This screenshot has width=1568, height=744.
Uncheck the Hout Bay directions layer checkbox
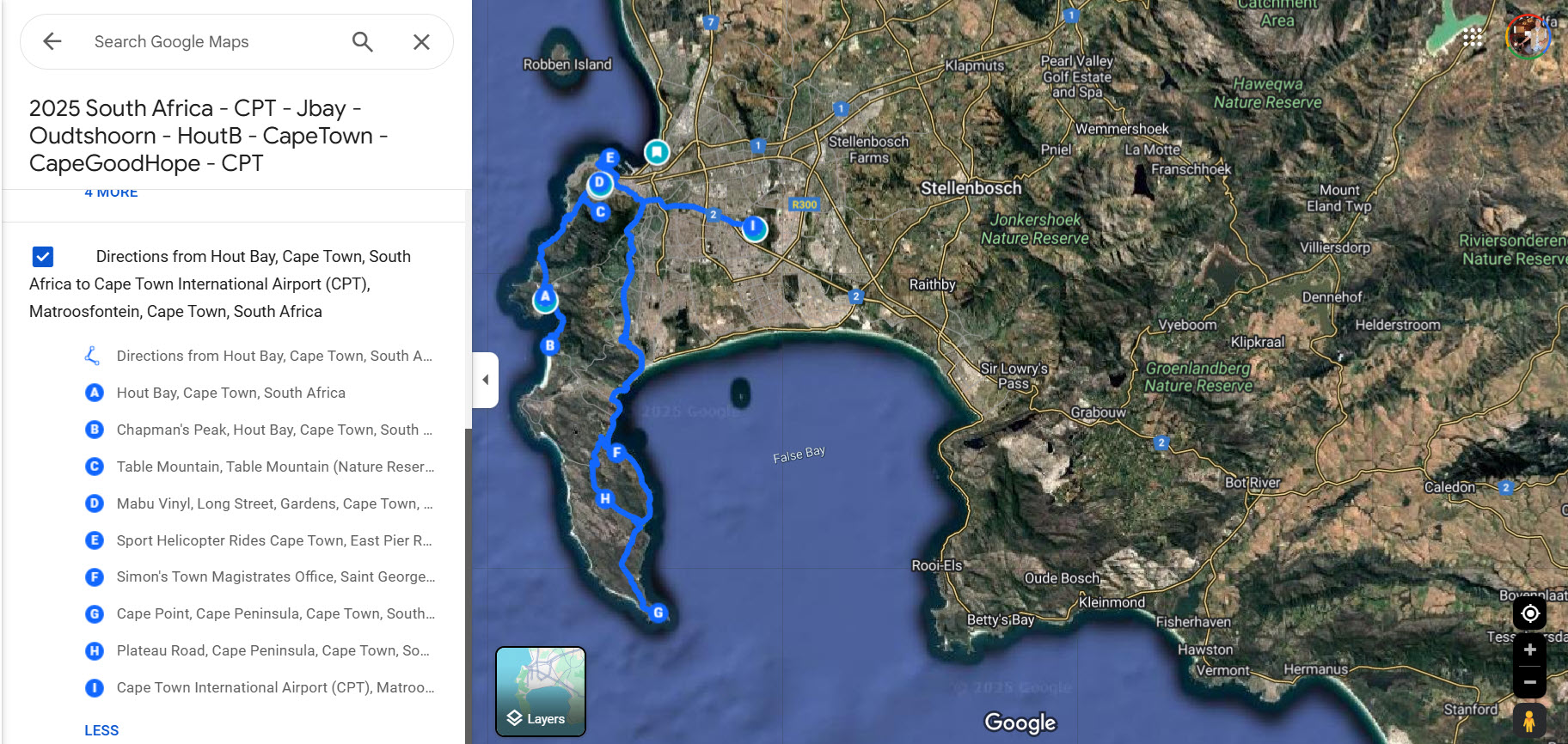pos(43,256)
